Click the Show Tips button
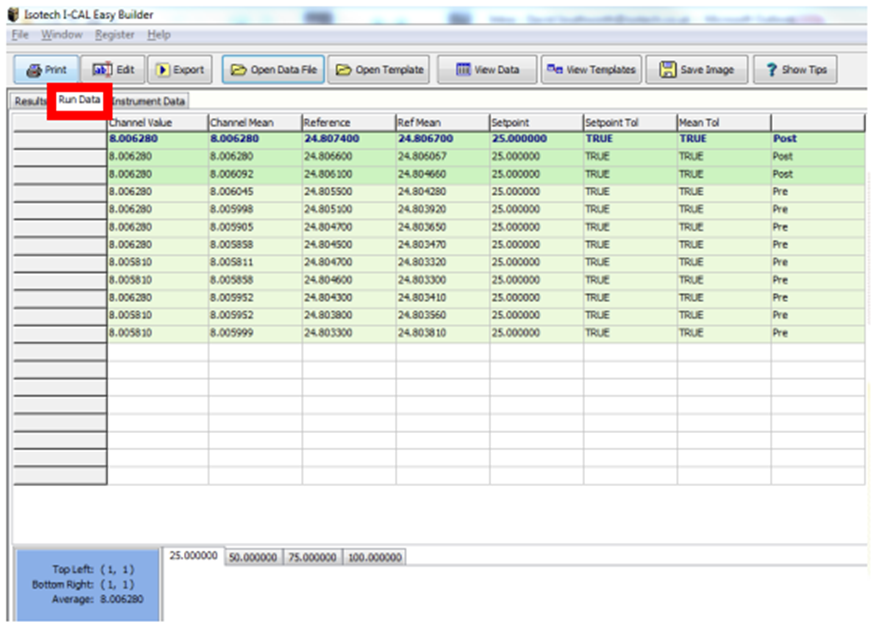This screenshot has width=872, height=623. pos(795,70)
